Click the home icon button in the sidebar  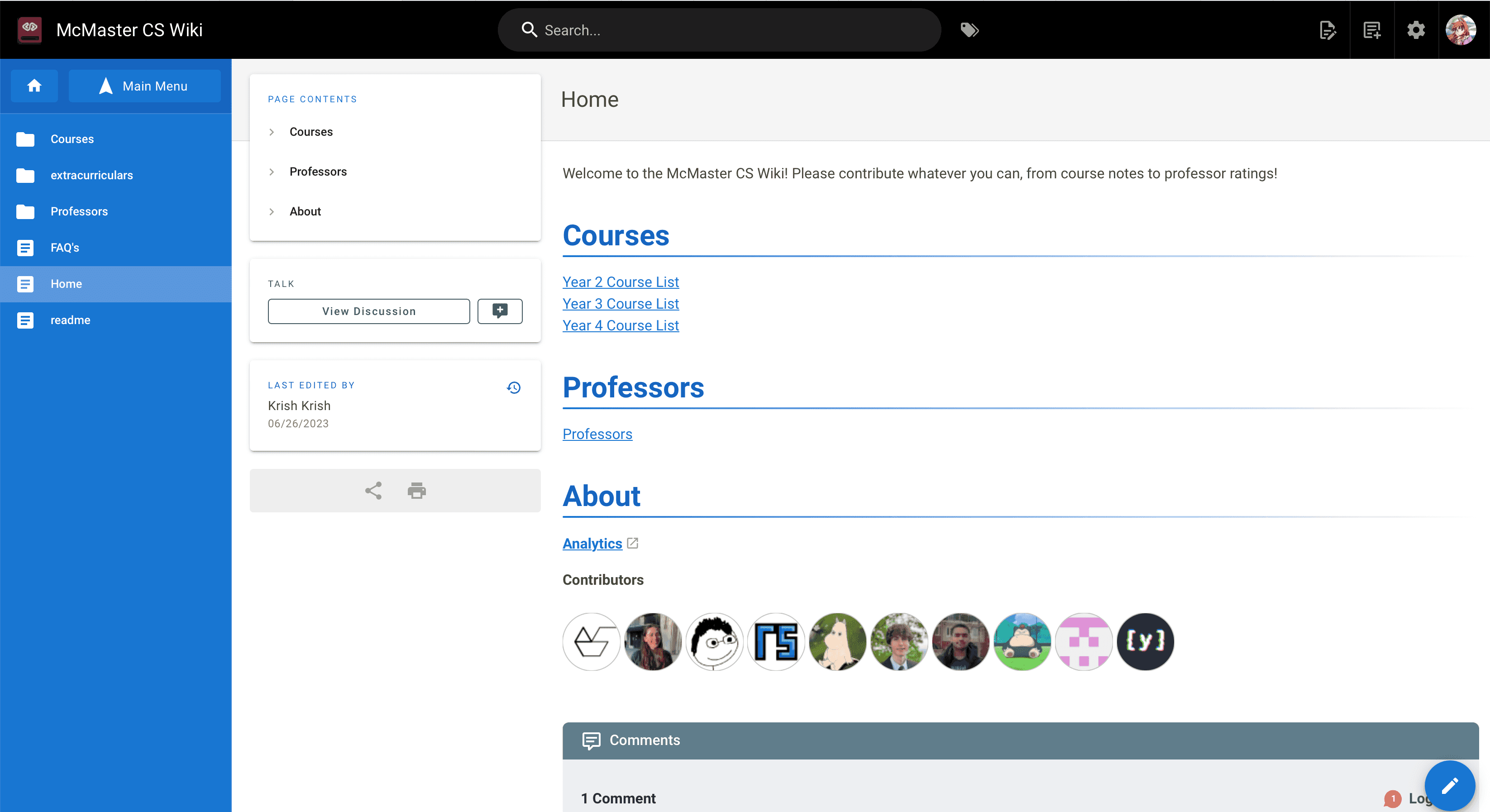(34, 86)
